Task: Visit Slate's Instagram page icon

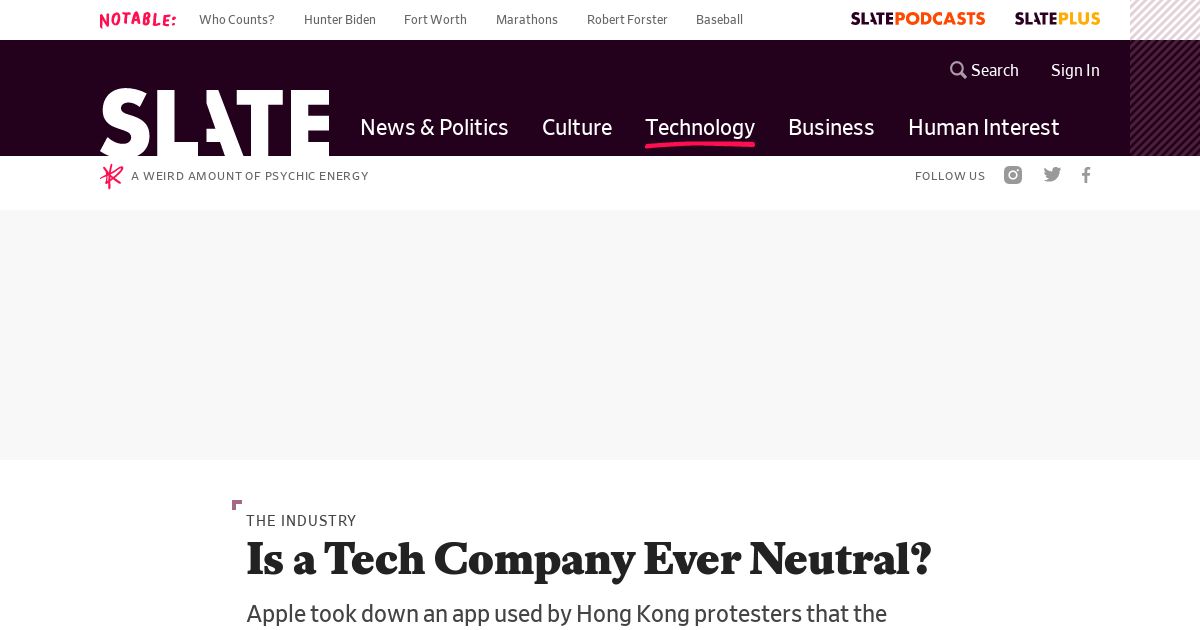Action: (x=1013, y=175)
